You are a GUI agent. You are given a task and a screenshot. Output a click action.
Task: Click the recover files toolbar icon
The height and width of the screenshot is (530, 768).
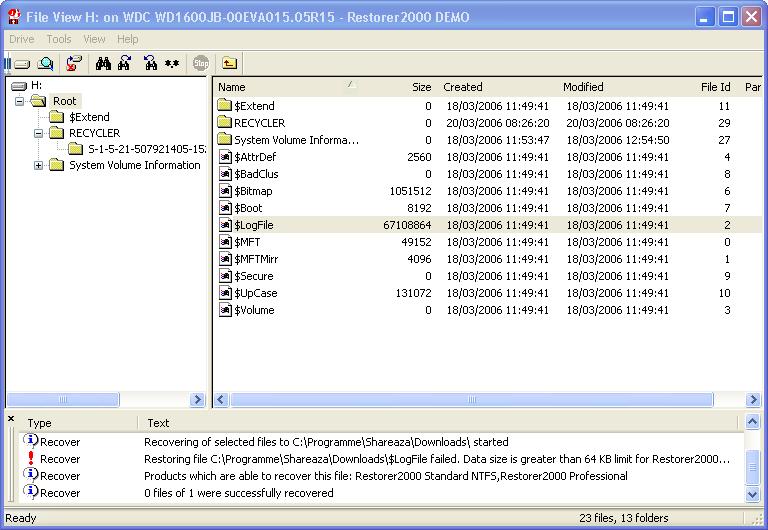point(74,63)
